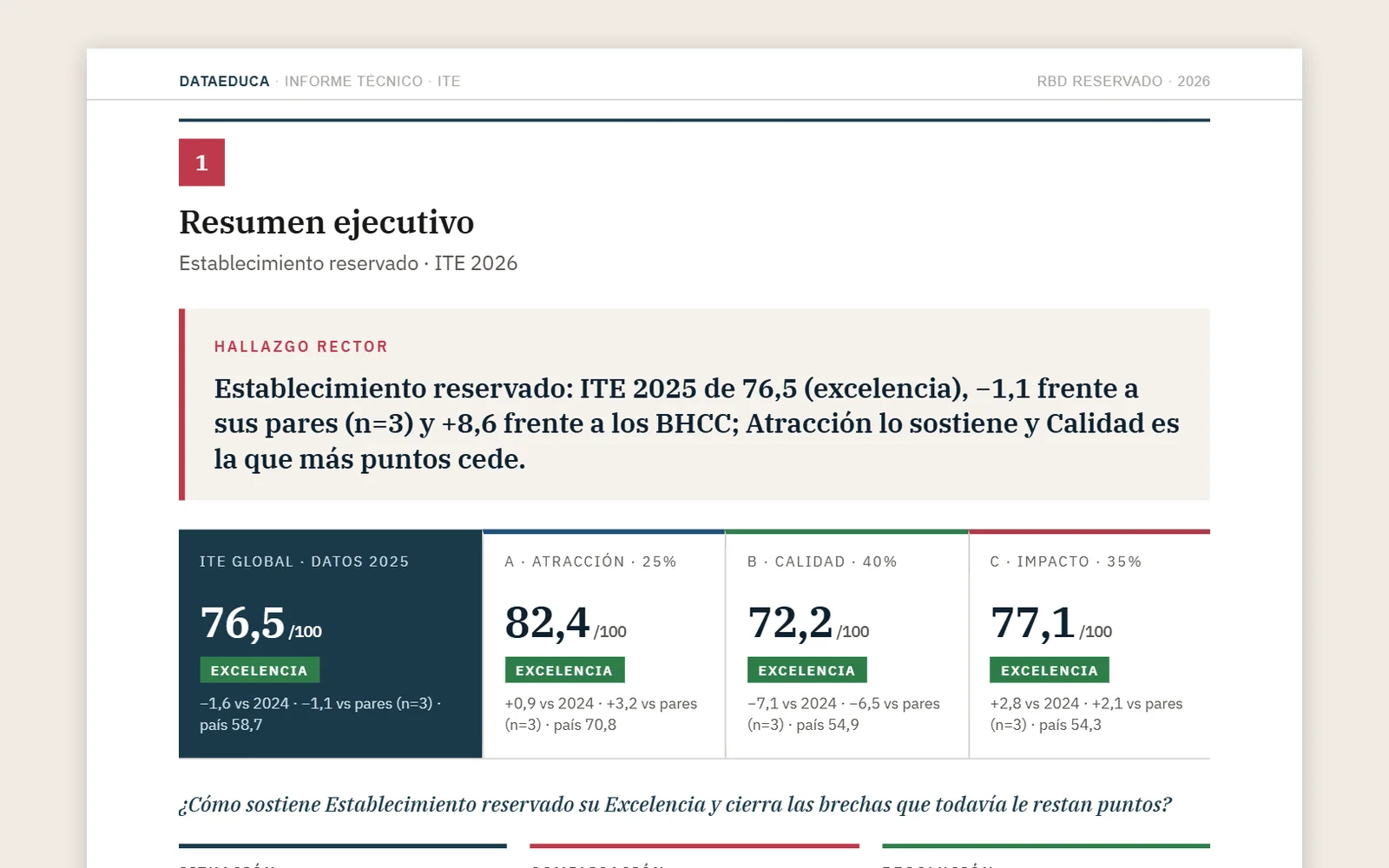The image size is (1389, 868).
Task: Click the INFORME TÉCNICO header label
Action: 353,81
